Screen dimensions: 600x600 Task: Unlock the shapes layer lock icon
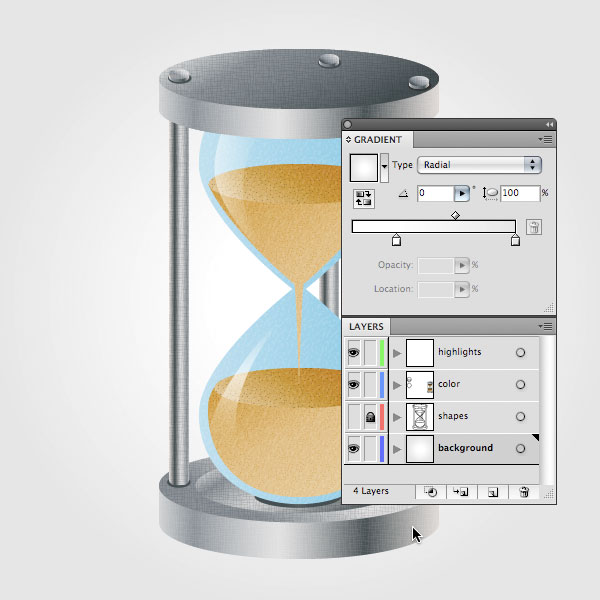pos(370,417)
